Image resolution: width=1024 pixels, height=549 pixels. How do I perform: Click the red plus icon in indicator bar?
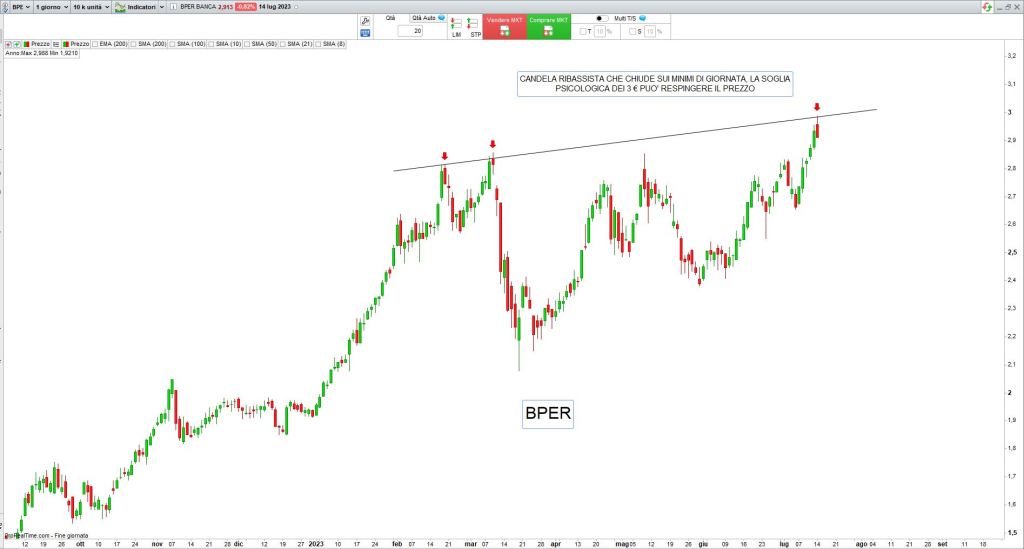tap(8, 44)
